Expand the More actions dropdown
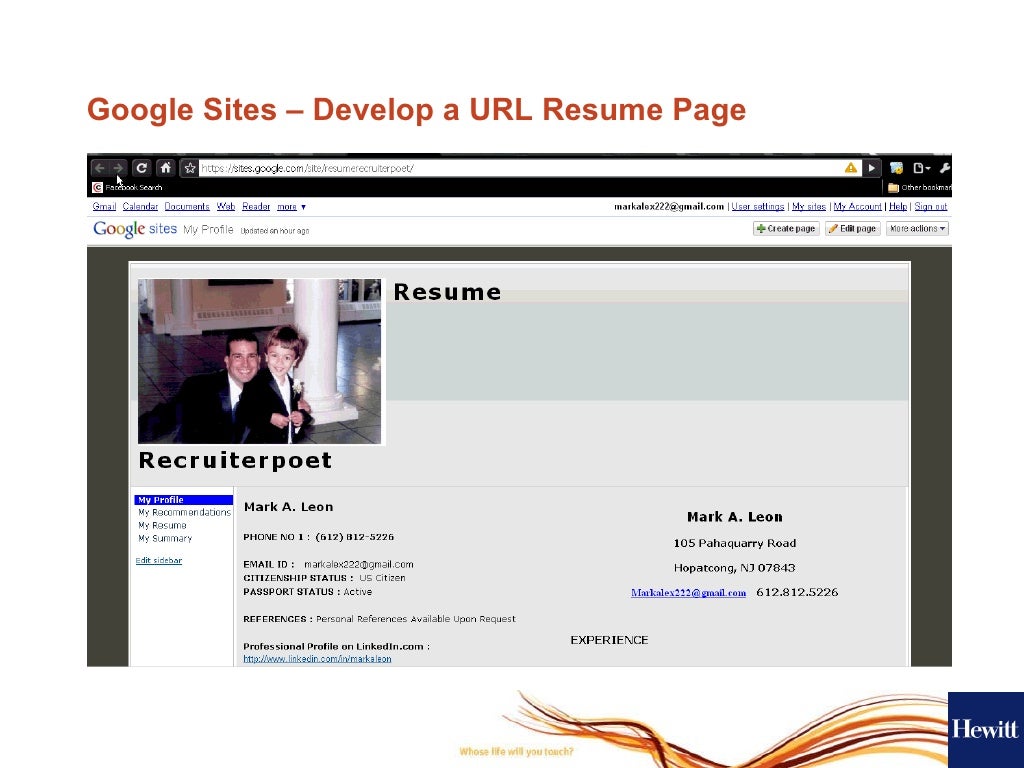Viewport: 1024px width, 768px height. click(917, 229)
